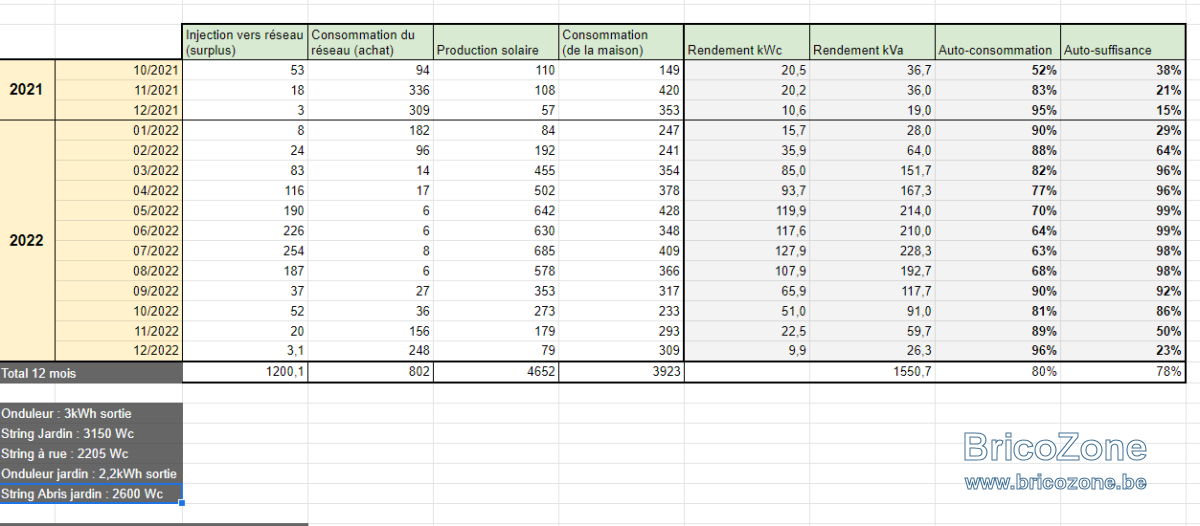Click the "04/2022" month cell
Image resolution: width=1200 pixels, height=526 pixels.
119,190
